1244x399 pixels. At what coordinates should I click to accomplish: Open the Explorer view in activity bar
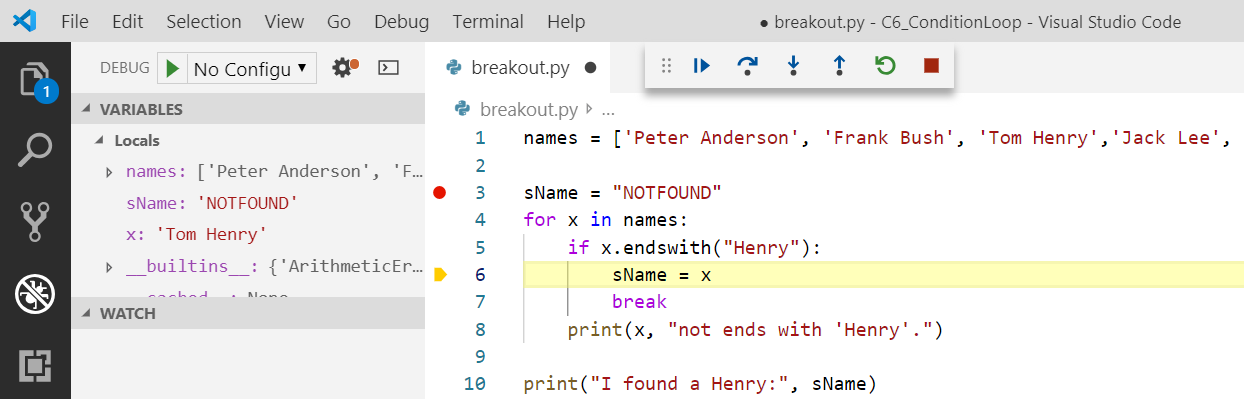(x=35, y=80)
